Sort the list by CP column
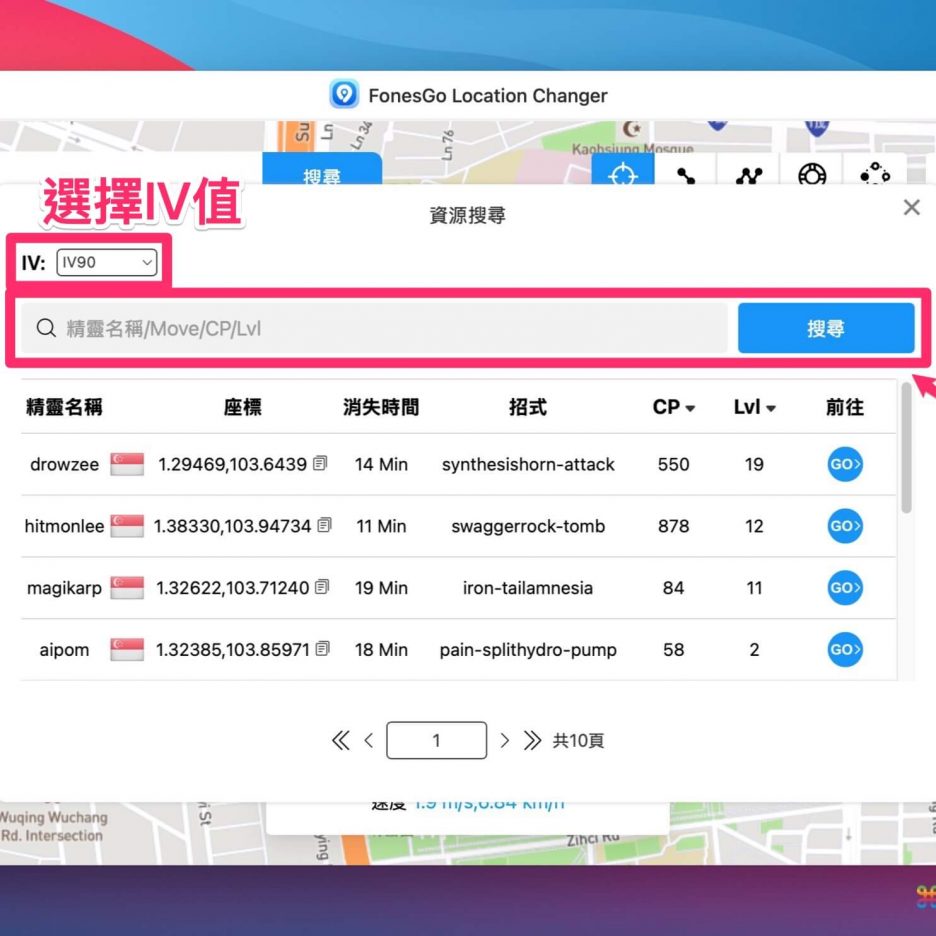Viewport: 936px width, 936px height. click(x=674, y=408)
